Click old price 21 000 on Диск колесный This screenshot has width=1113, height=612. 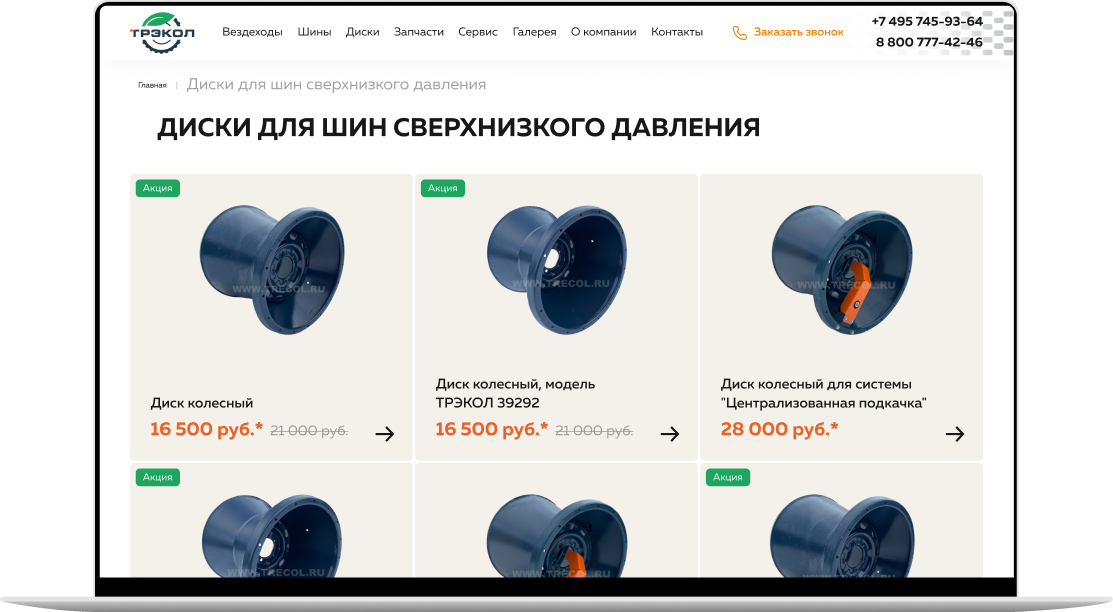tap(309, 430)
